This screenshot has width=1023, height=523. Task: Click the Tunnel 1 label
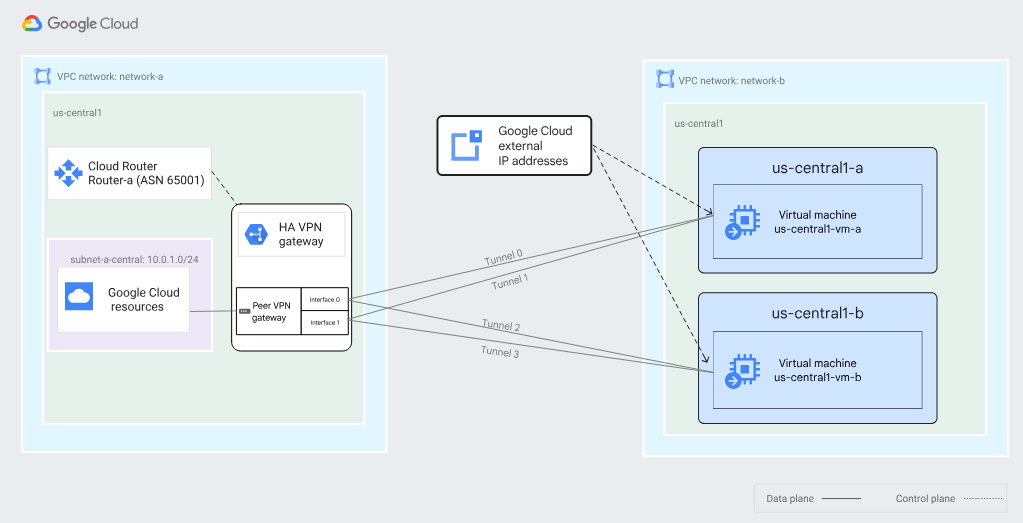click(510, 282)
